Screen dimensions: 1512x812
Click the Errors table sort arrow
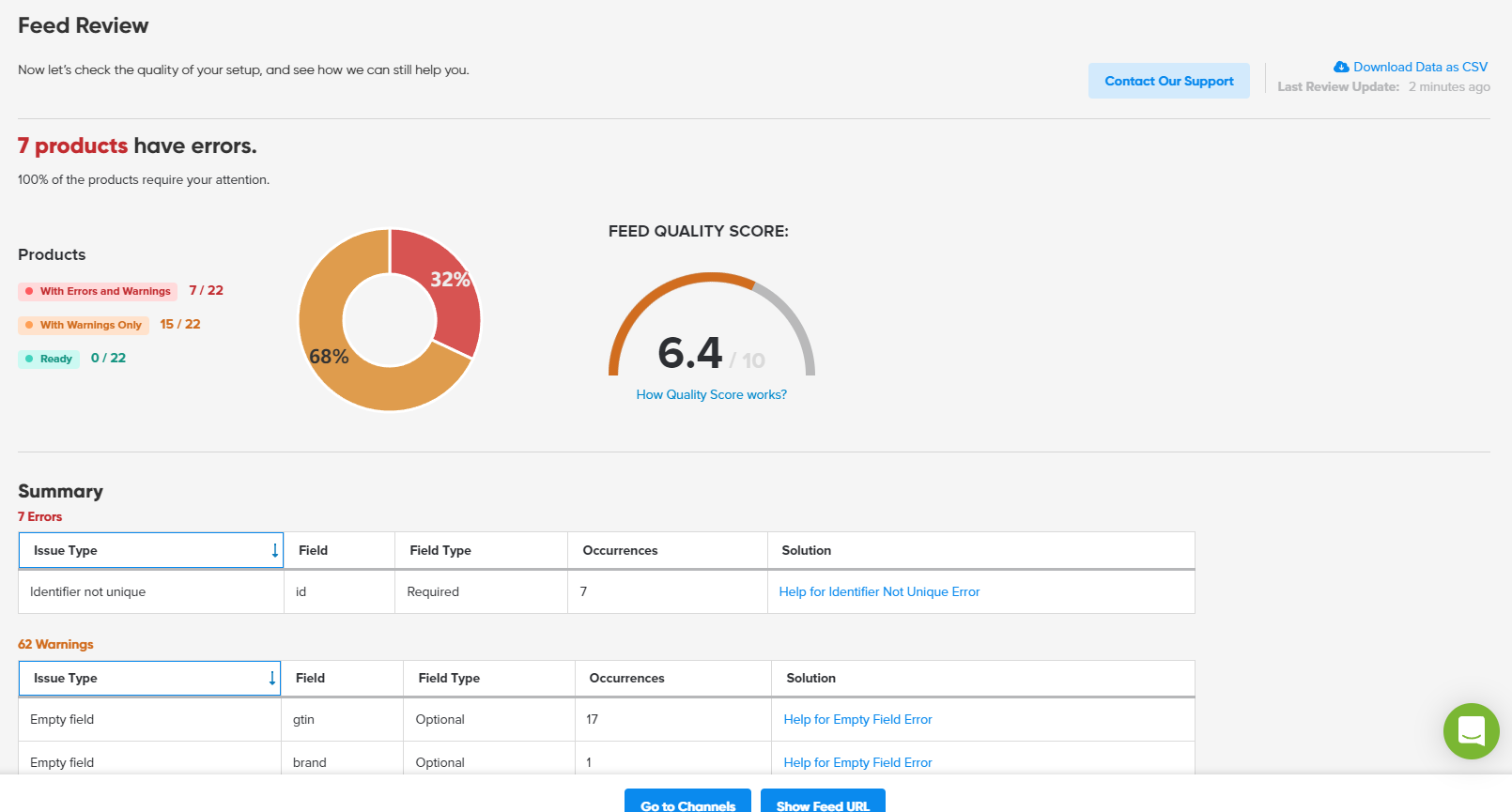click(274, 550)
